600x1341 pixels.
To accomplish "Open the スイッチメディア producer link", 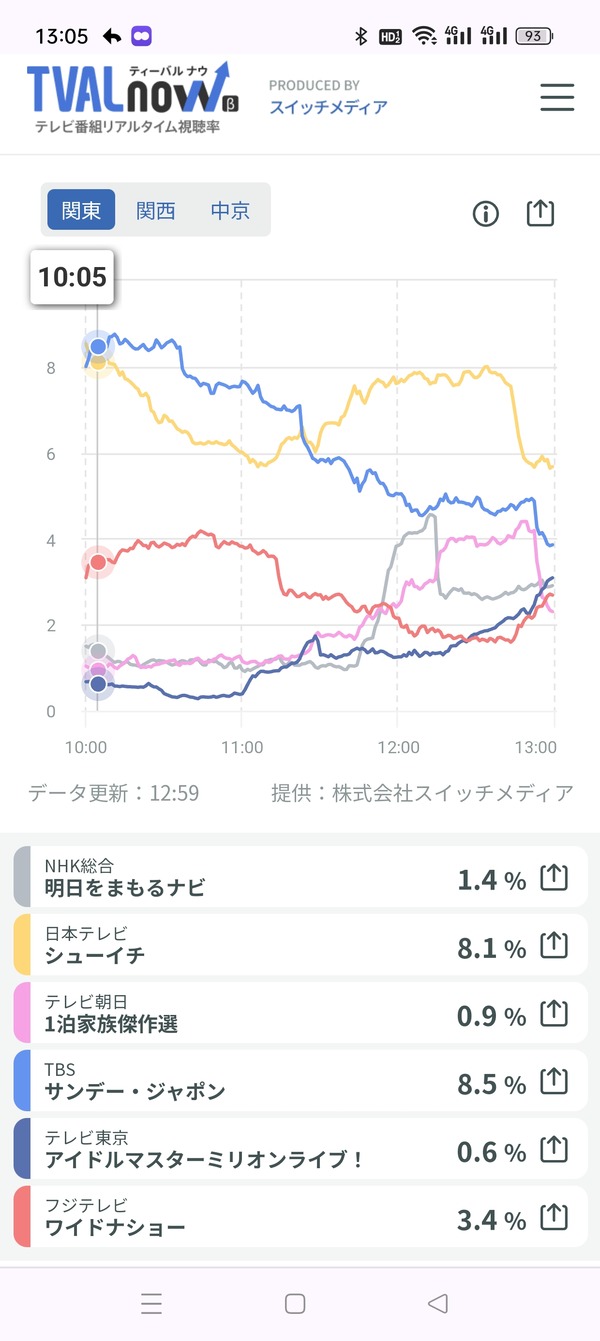I will 328,107.
